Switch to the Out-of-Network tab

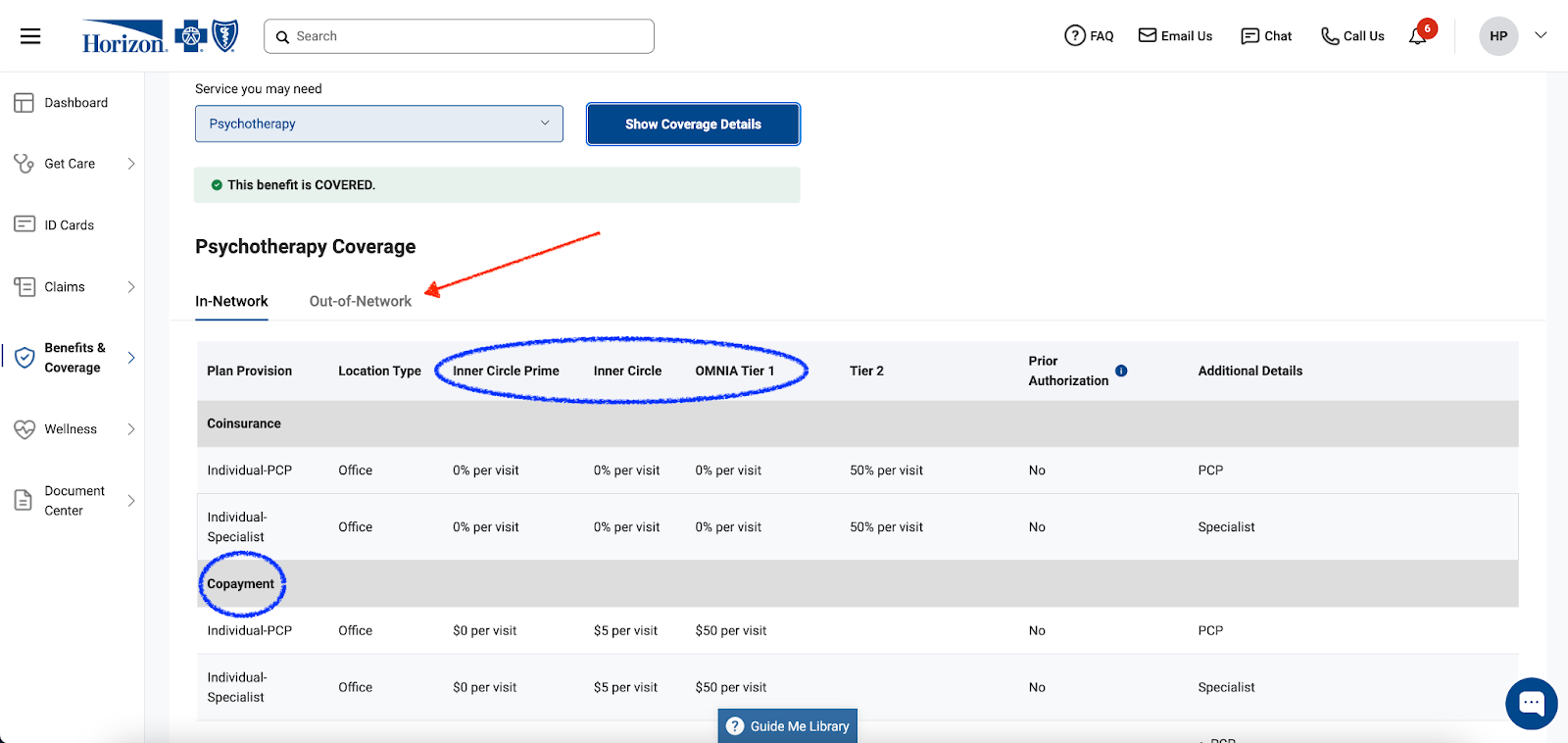(361, 302)
